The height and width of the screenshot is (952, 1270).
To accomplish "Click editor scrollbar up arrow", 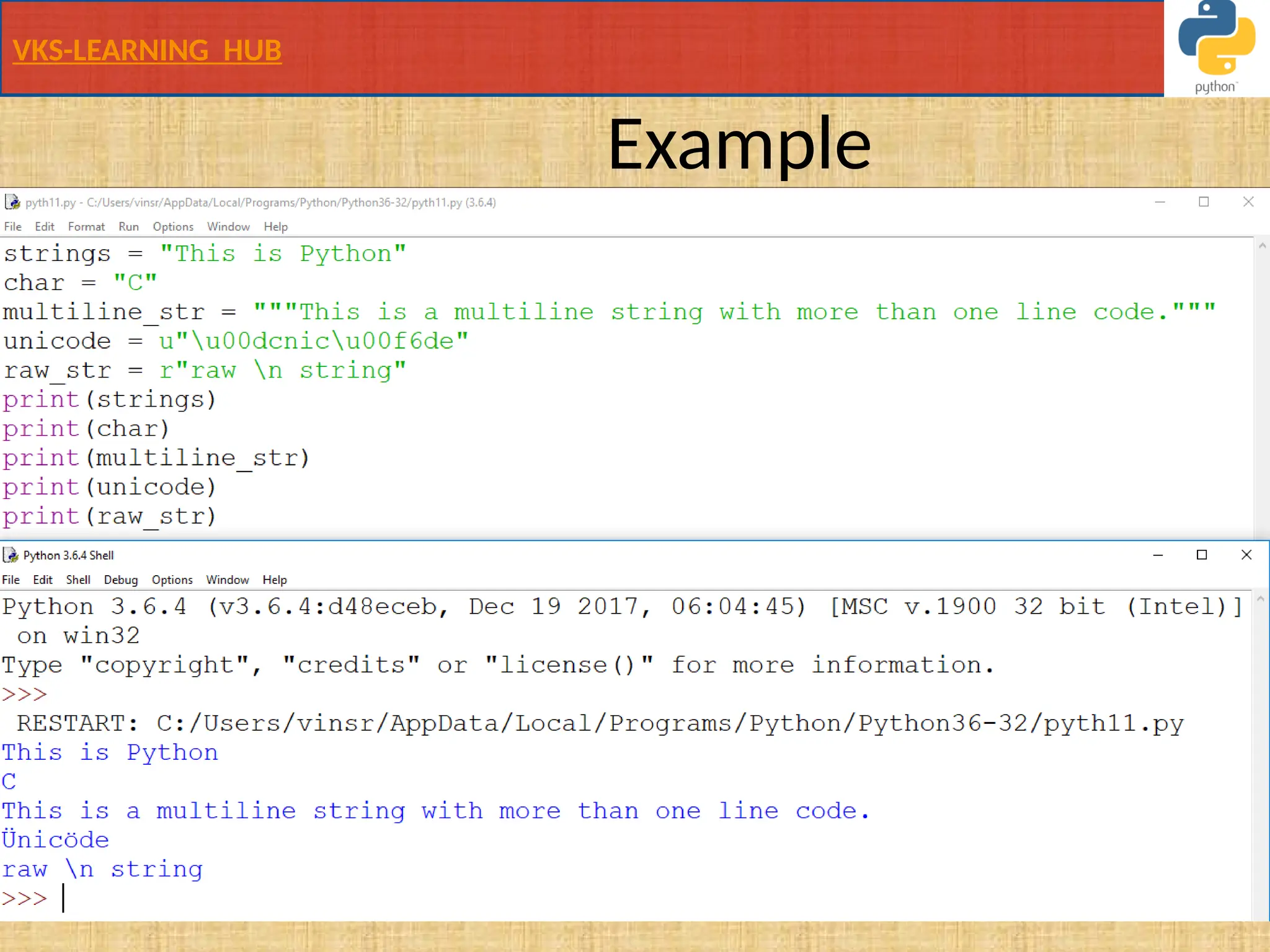I will point(1262,246).
